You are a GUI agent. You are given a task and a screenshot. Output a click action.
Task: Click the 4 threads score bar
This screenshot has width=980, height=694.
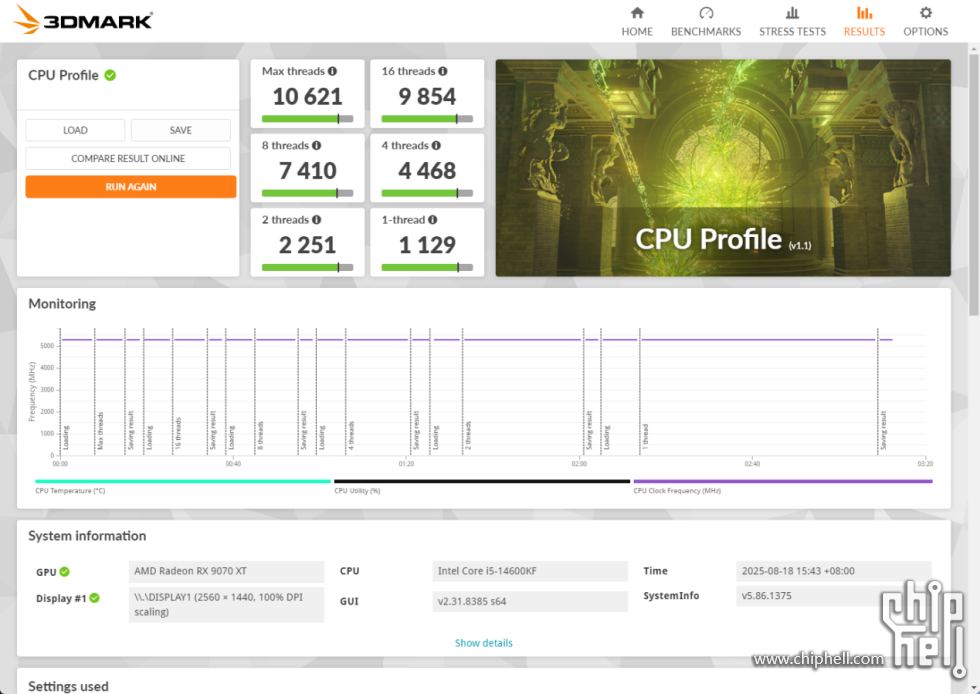coord(427,193)
